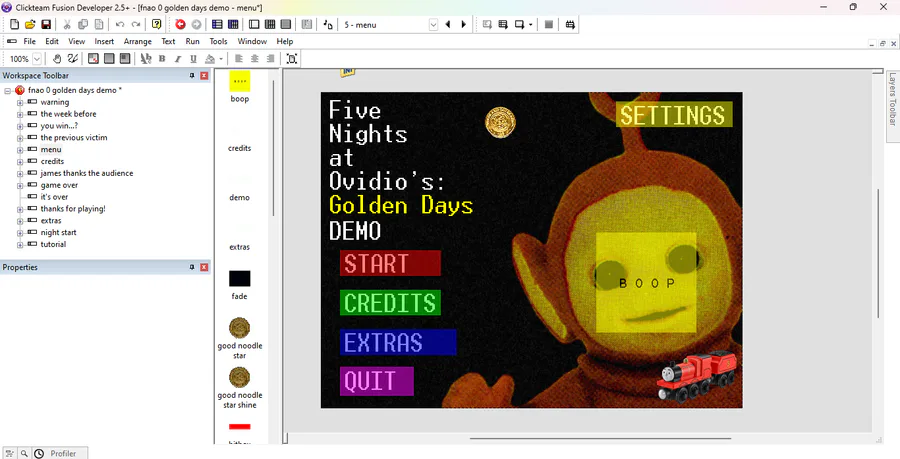The height and width of the screenshot is (459, 900).
Task: Click the Center frame icon
Action: pos(292,59)
